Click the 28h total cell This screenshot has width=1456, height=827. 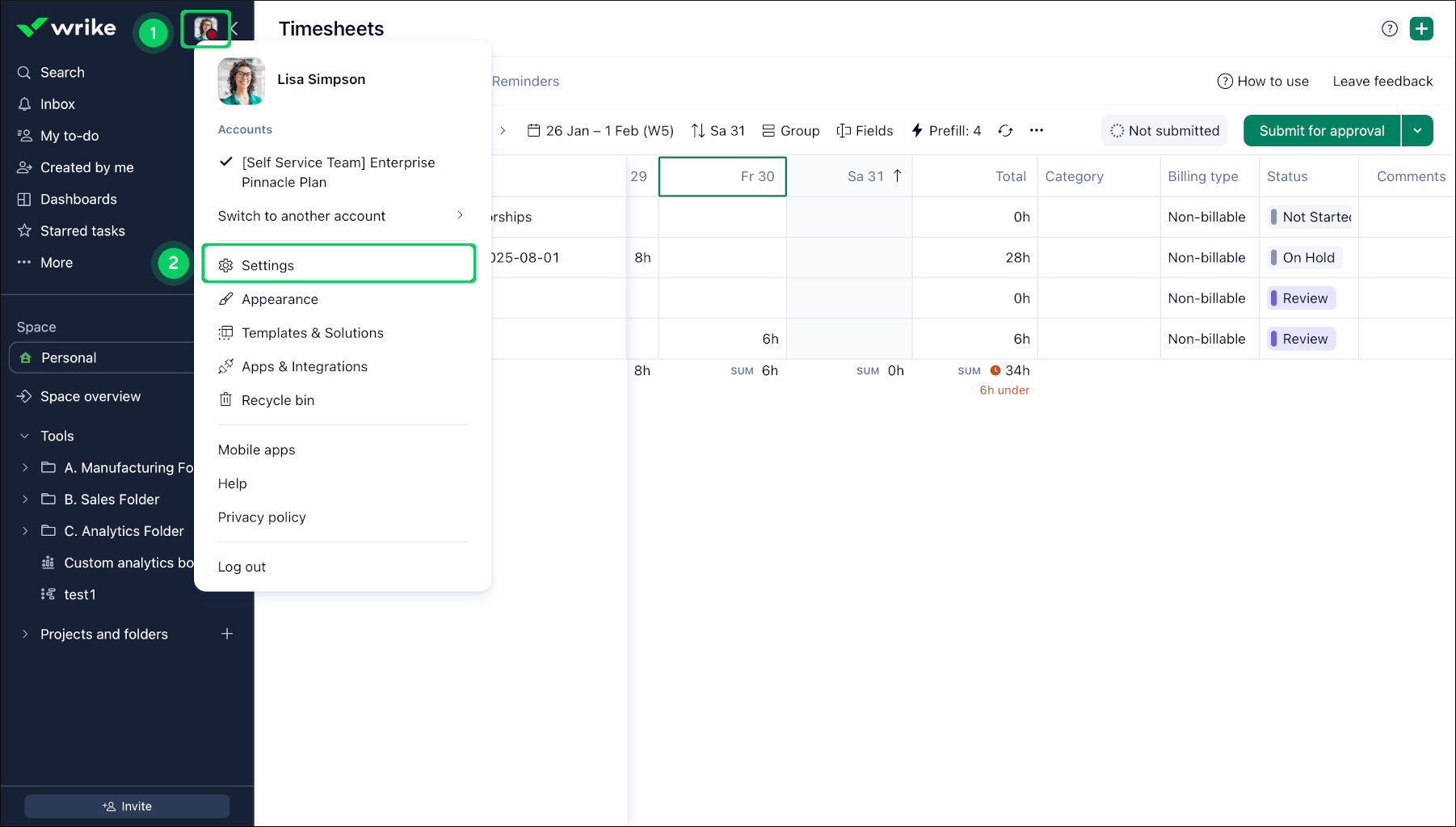click(975, 257)
